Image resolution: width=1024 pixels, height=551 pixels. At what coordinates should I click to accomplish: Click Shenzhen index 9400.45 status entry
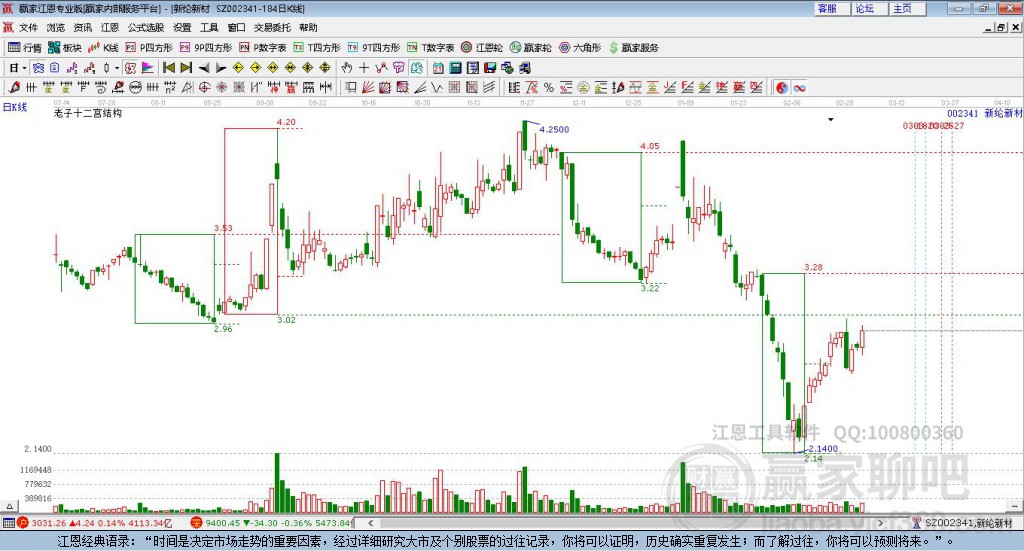pos(271,523)
